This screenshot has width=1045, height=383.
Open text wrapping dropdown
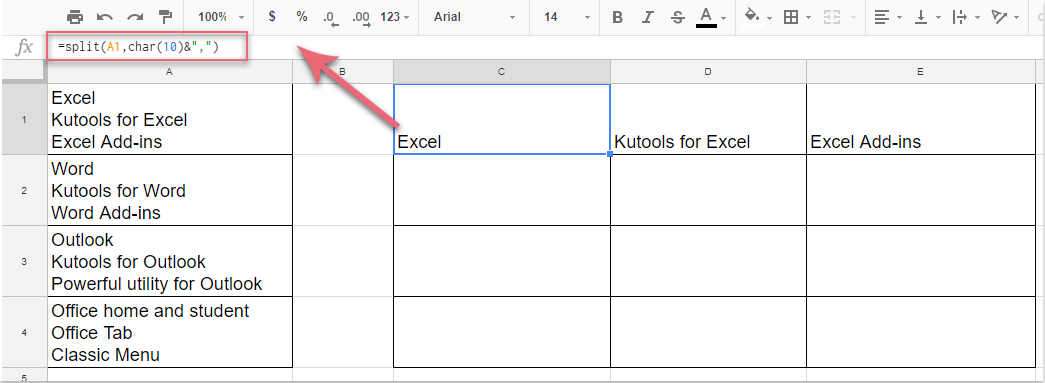(x=966, y=17)
